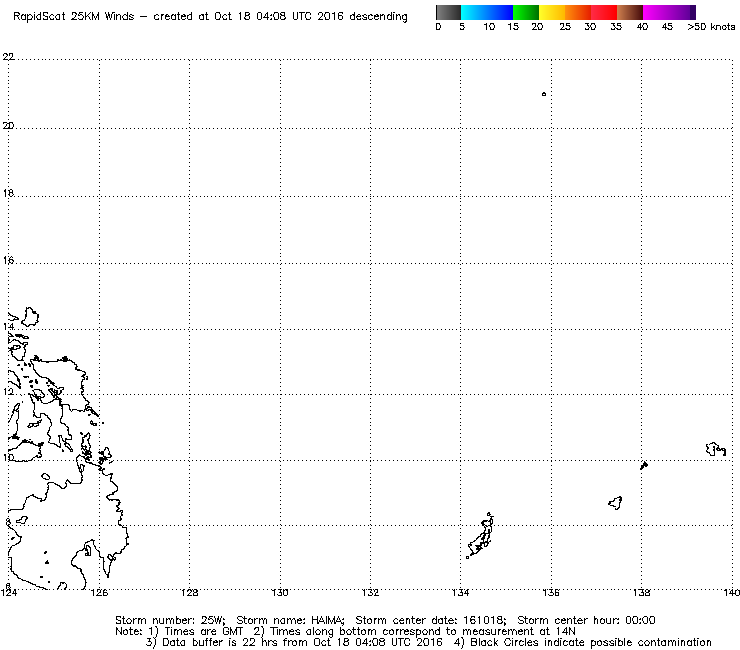Click the 'Storm center hour: 00:00' text

tap(587, 620)
